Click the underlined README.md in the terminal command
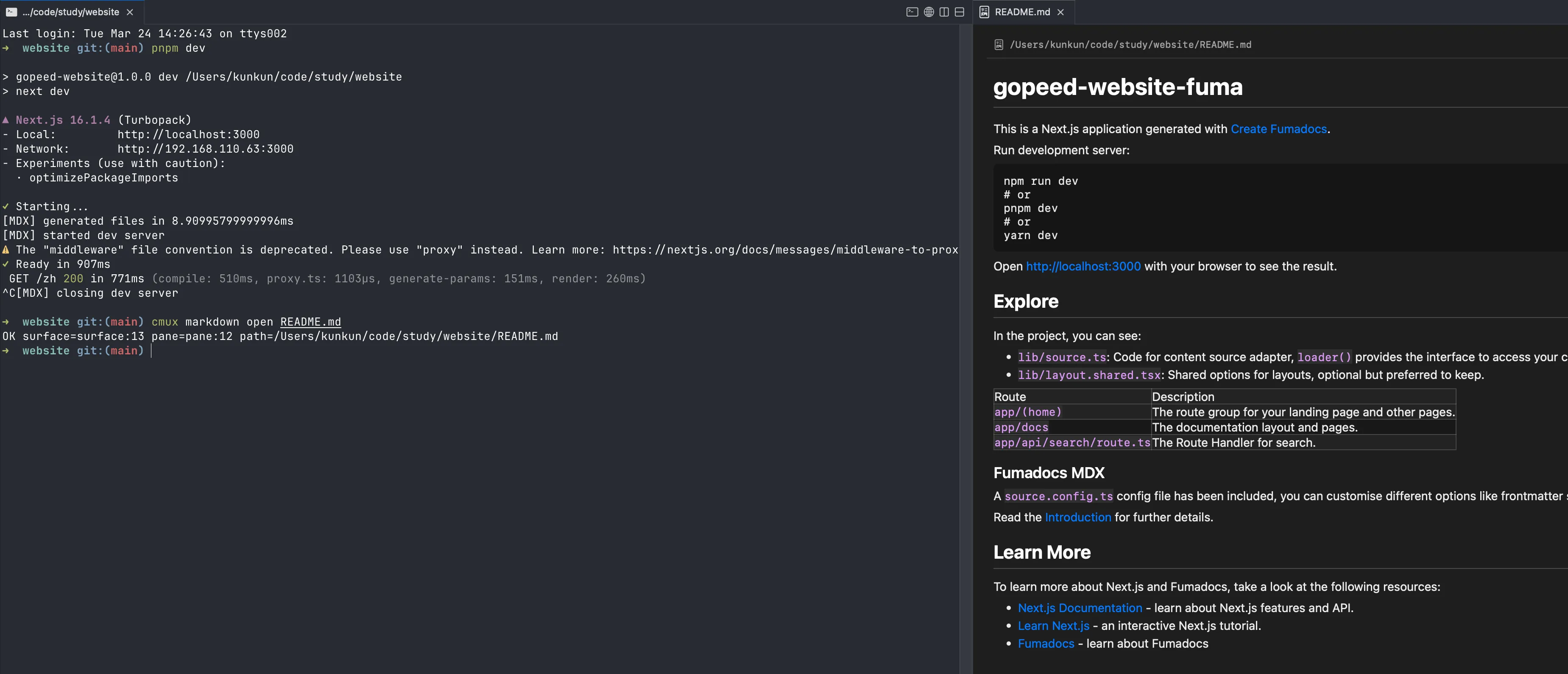1568x674 pixels. pos(310,322)
